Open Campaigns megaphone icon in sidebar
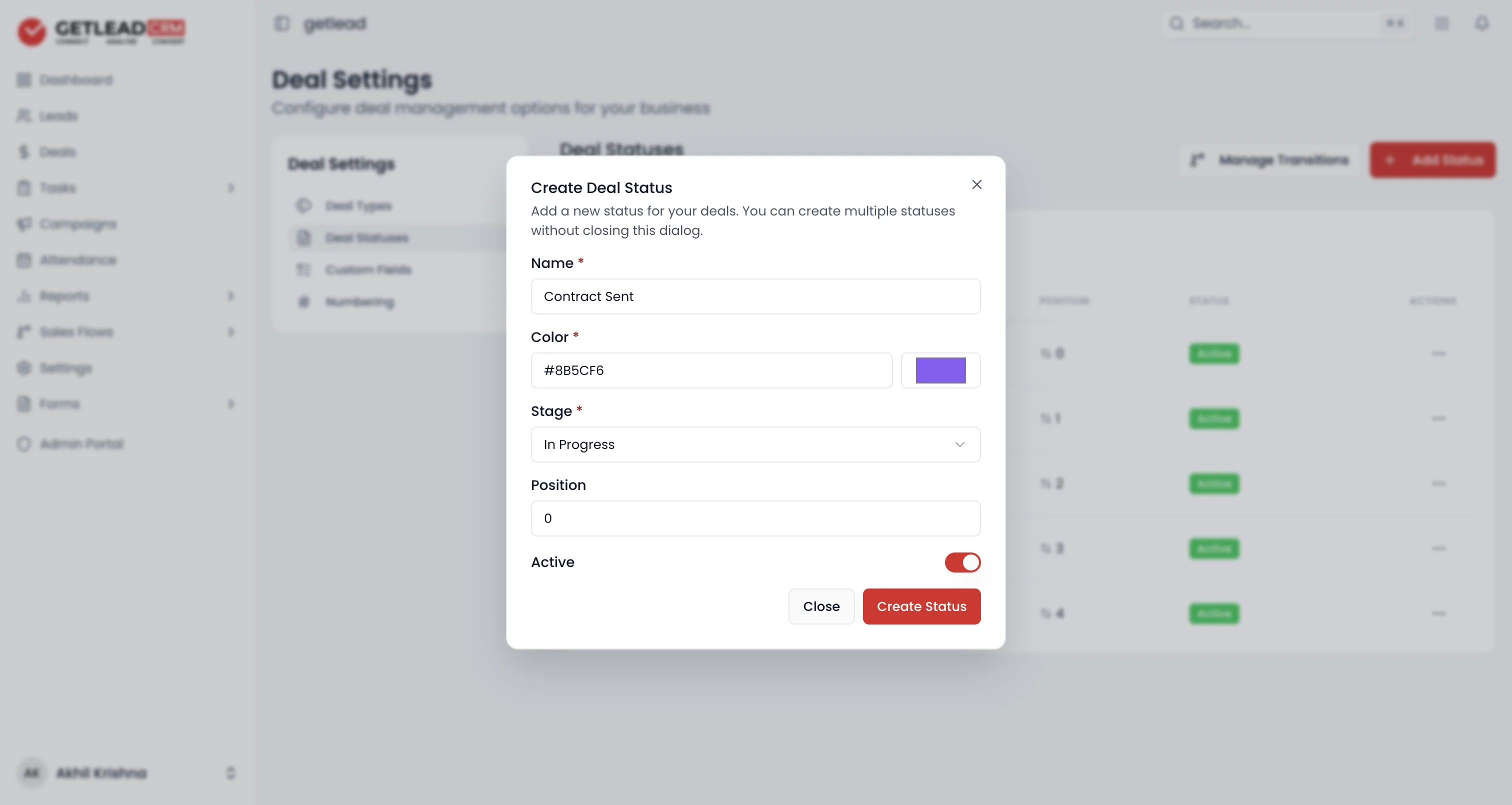Image resolution: width=1512 pixels, height=805 pixels. point(23,224)
